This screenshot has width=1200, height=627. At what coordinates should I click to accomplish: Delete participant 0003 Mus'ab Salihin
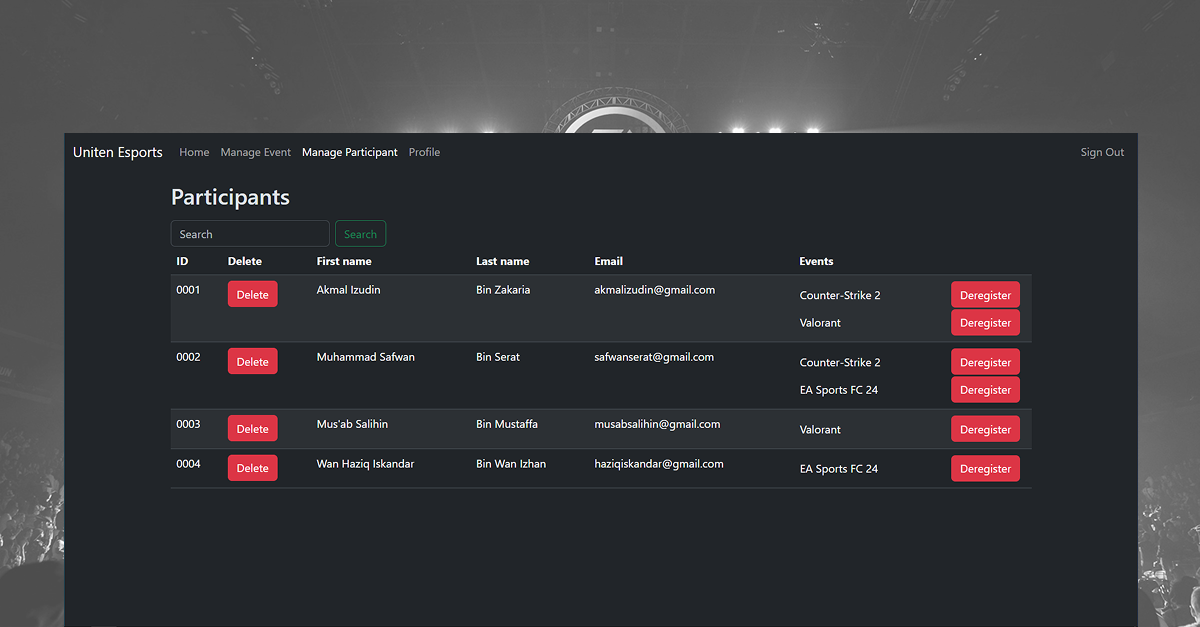(x=252, y=429)
